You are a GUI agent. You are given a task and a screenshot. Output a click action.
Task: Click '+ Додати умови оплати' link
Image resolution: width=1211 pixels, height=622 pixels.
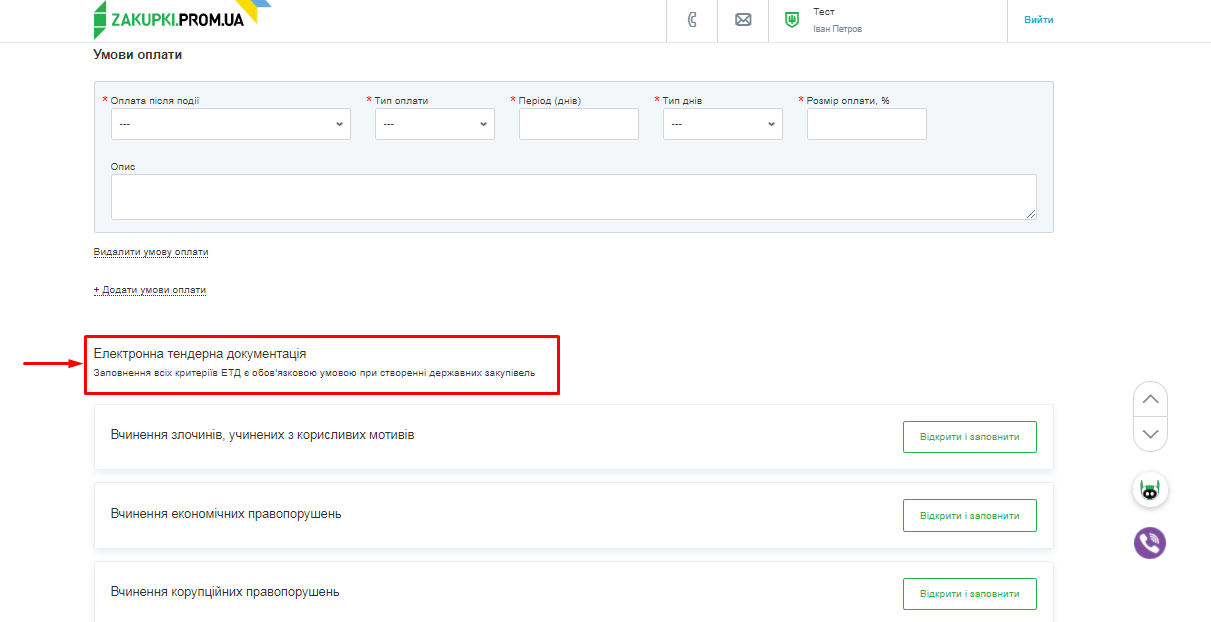click(x=150, y=290)
